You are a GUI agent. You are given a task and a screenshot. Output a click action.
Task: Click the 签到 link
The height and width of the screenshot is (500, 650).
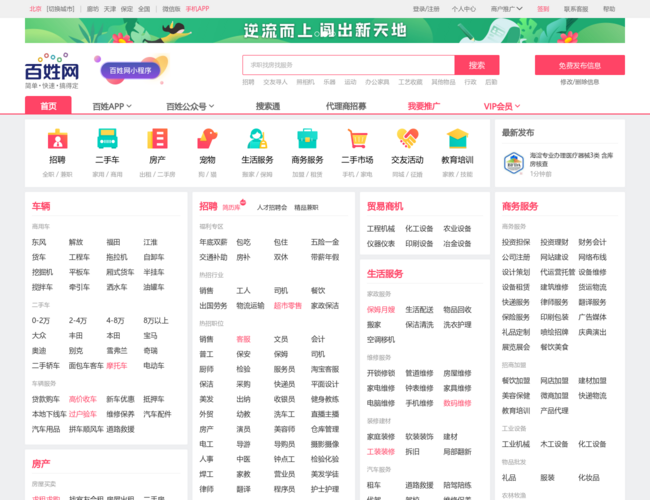pyautogui.click(x=543, y=9)
